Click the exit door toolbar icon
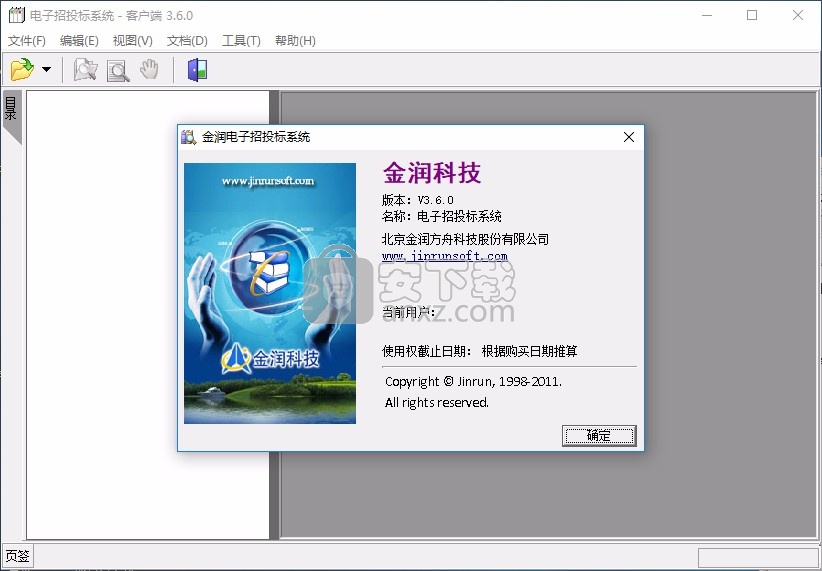Image resolution: width=822 pixels, height=571 pixels. click(x=198, y=70)
